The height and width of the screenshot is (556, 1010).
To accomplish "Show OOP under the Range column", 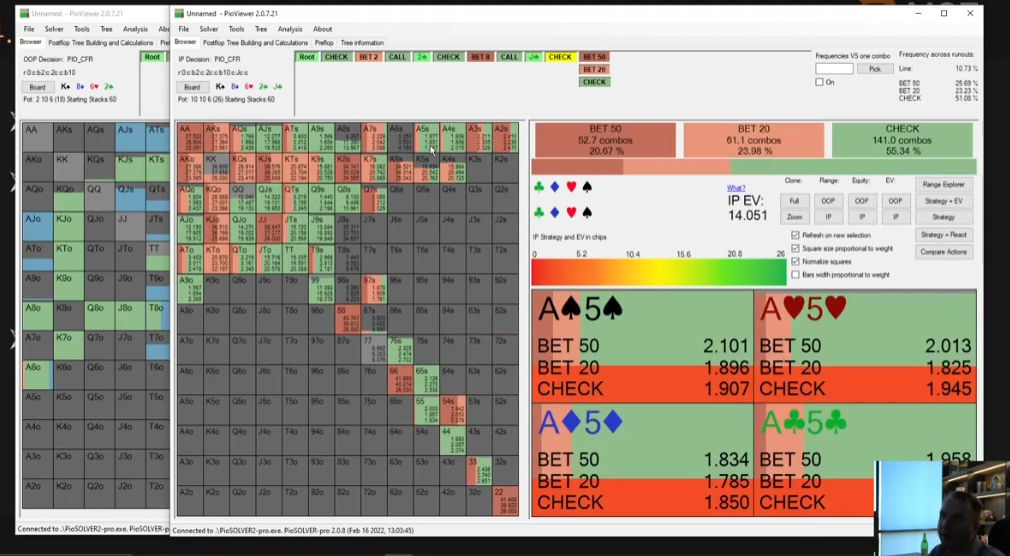I will tap(828, 201).
